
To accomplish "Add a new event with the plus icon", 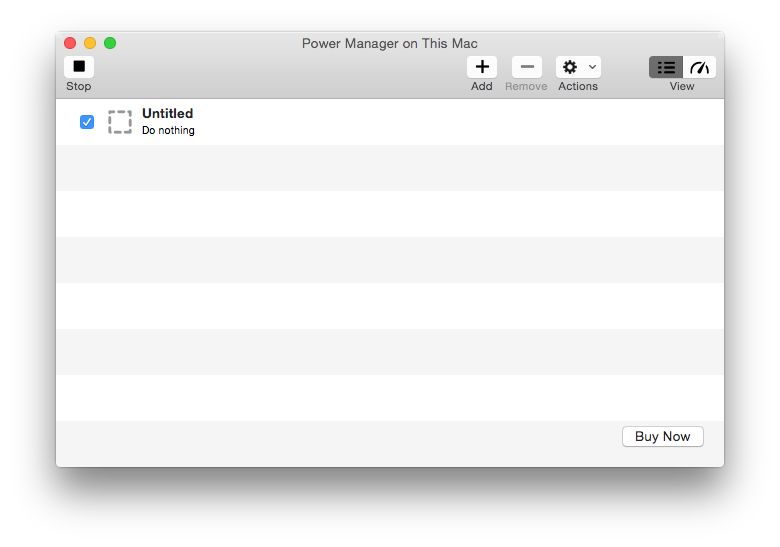I will coord(482,67).
